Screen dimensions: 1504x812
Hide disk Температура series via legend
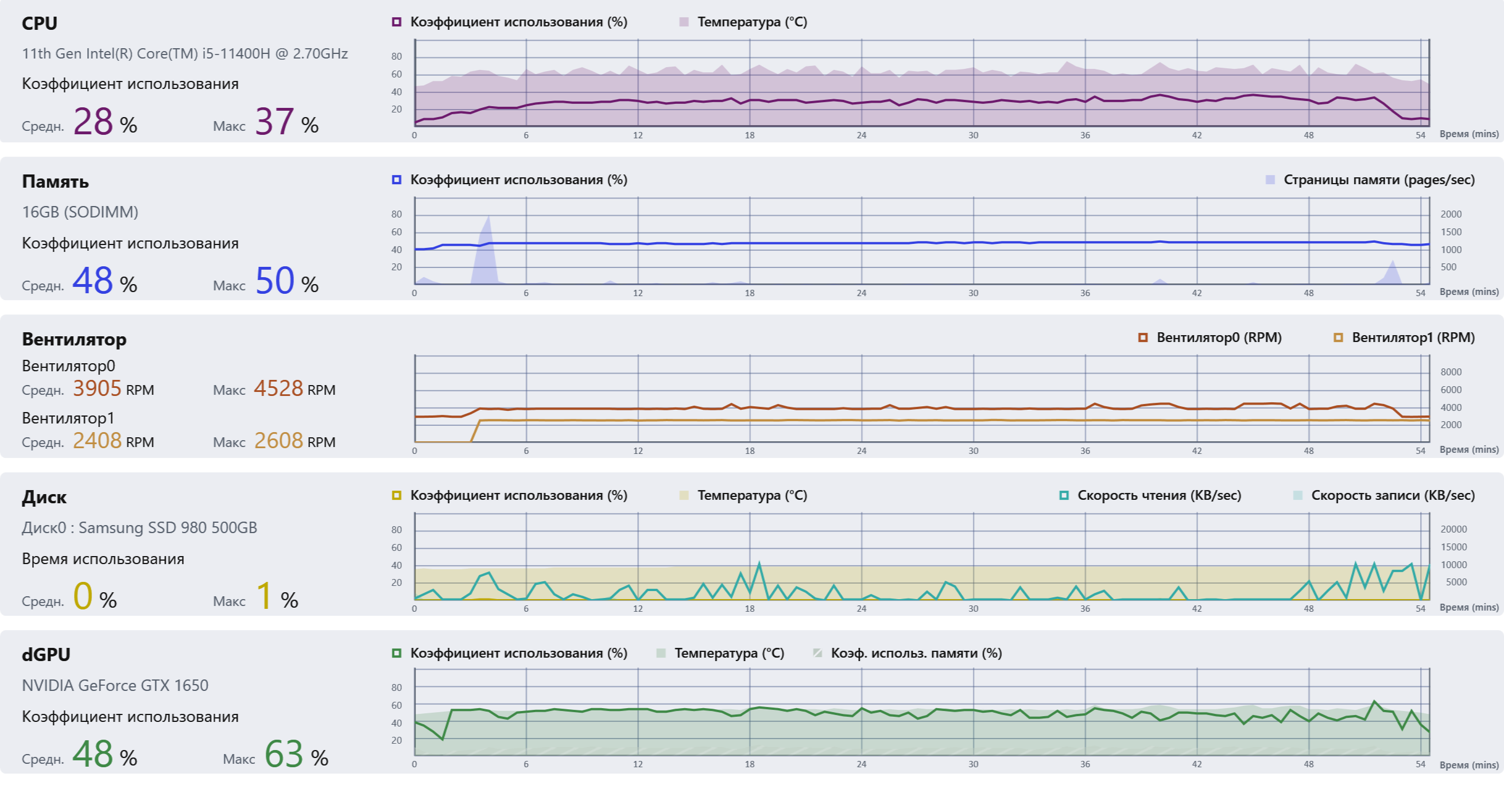pyautogui.click(x=684, y=496)
